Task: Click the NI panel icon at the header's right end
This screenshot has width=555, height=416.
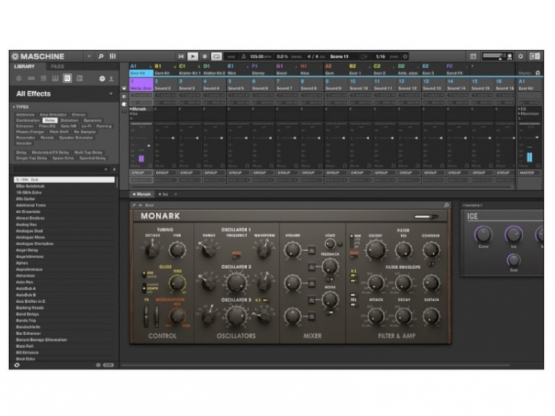Action: (x=534, y=56)
